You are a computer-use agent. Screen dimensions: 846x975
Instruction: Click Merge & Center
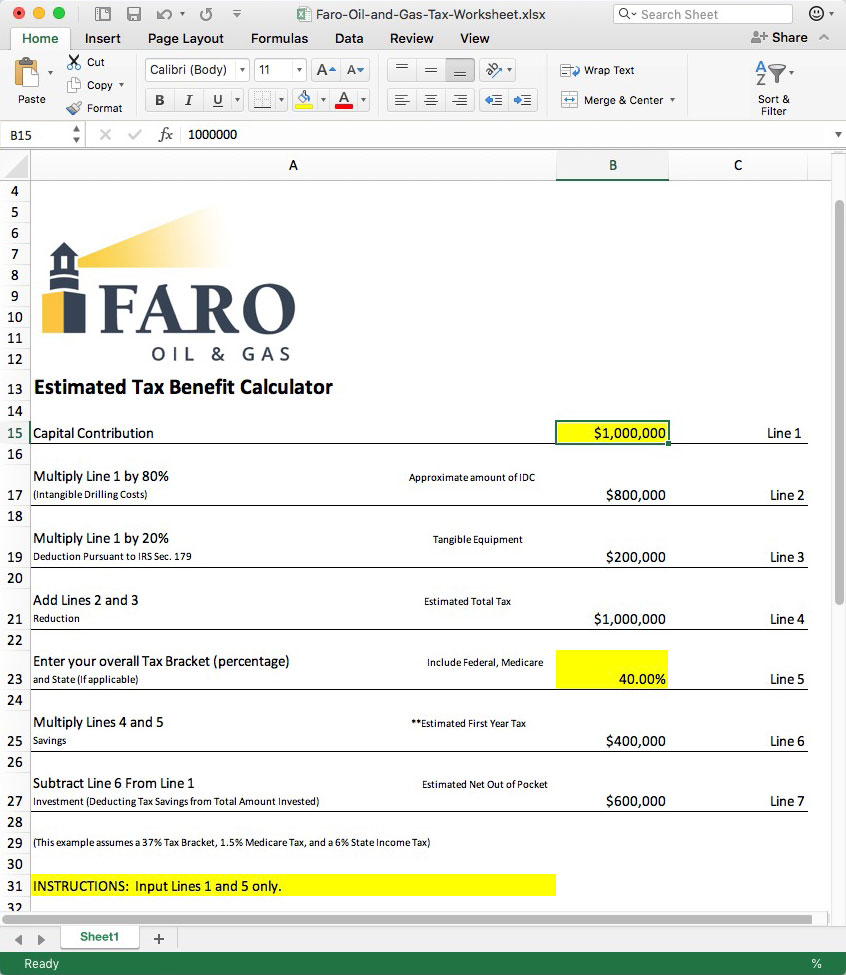click(x=613, y=99)
